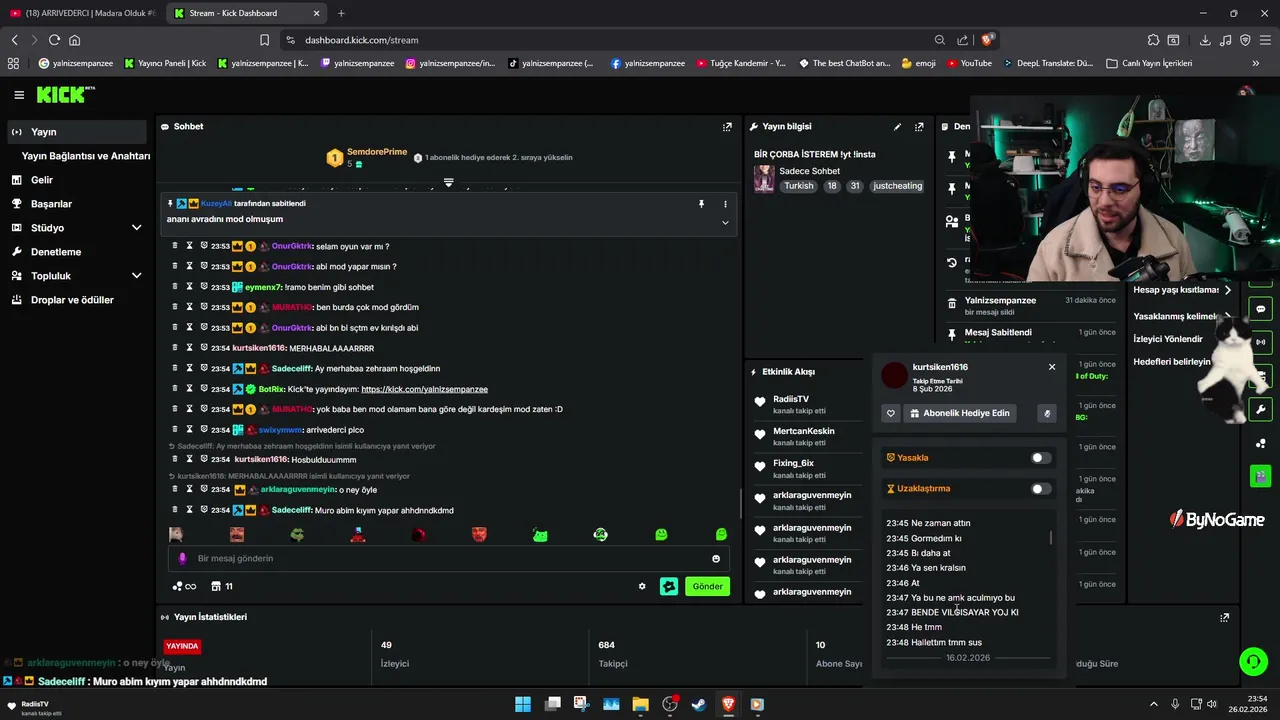Delete OnurGktrk's message 'selam oyun var mı ?'
The height and width of the screenshot is (720, 1280).
(x=175, y=246)
